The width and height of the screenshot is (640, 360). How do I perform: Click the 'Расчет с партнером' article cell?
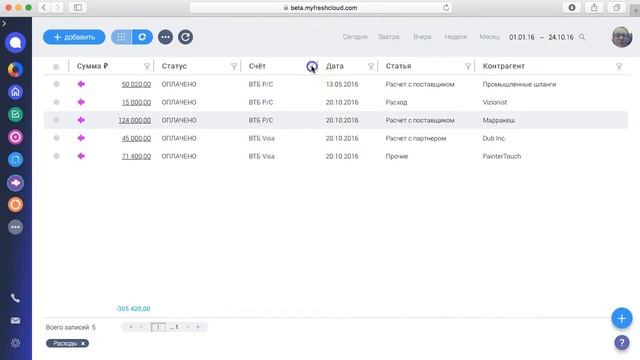tap(416, 138)
